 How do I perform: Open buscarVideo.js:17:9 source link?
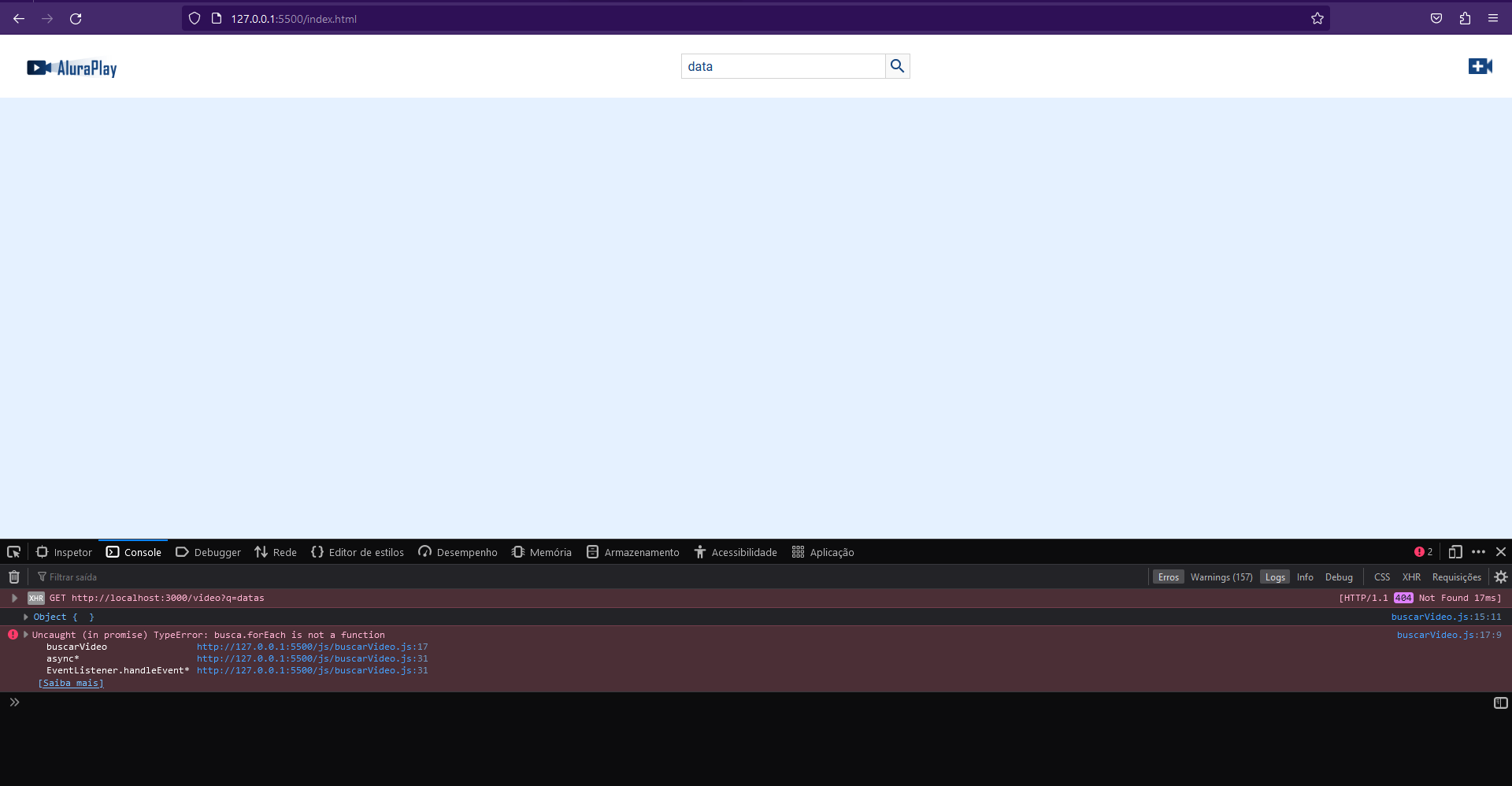1449,635
